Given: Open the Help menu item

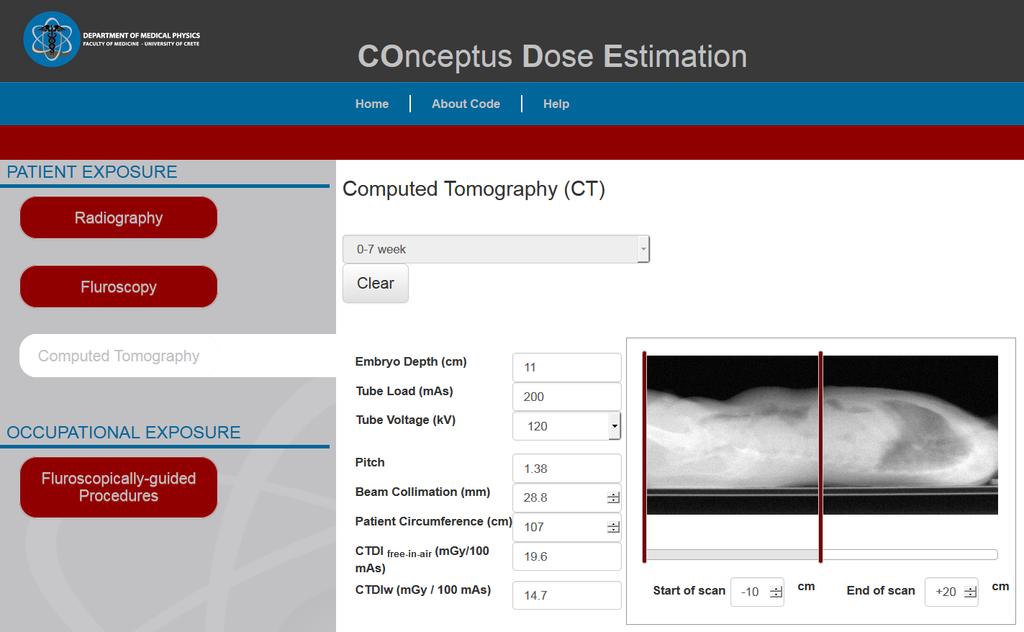Looking at the screenshot, I should pos(556,104).
